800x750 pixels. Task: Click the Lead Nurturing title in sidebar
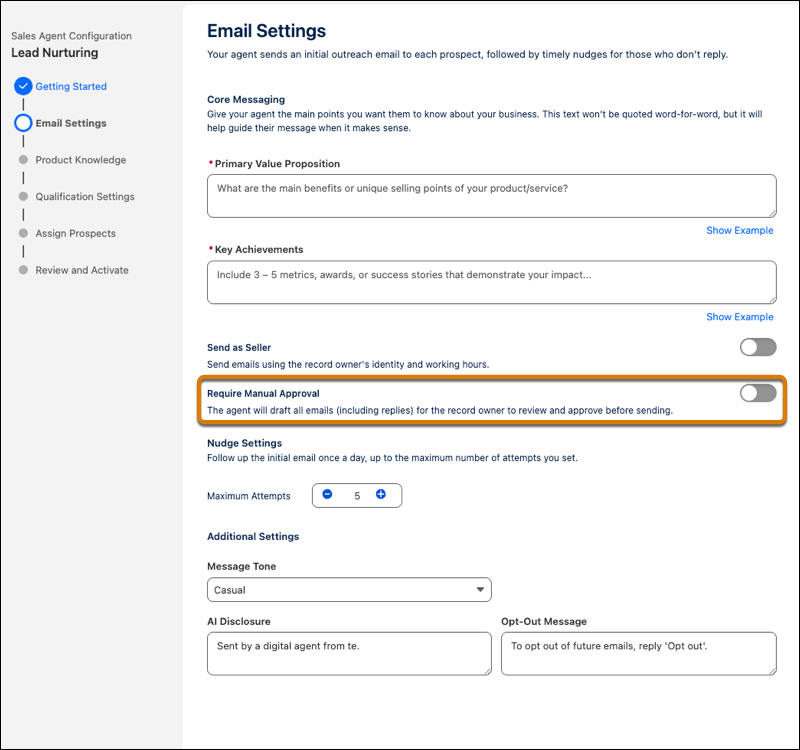coord(55,53)
